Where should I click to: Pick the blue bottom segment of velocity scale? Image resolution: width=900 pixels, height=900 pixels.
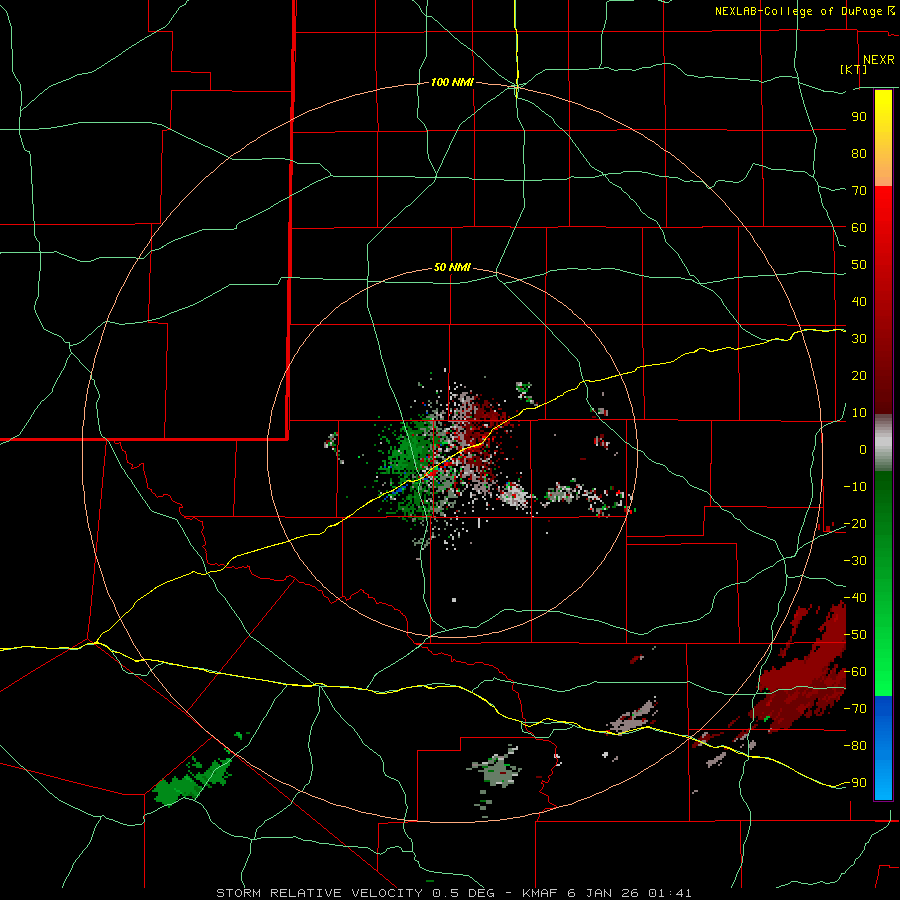pyautogui.click(x=883, y=748)
